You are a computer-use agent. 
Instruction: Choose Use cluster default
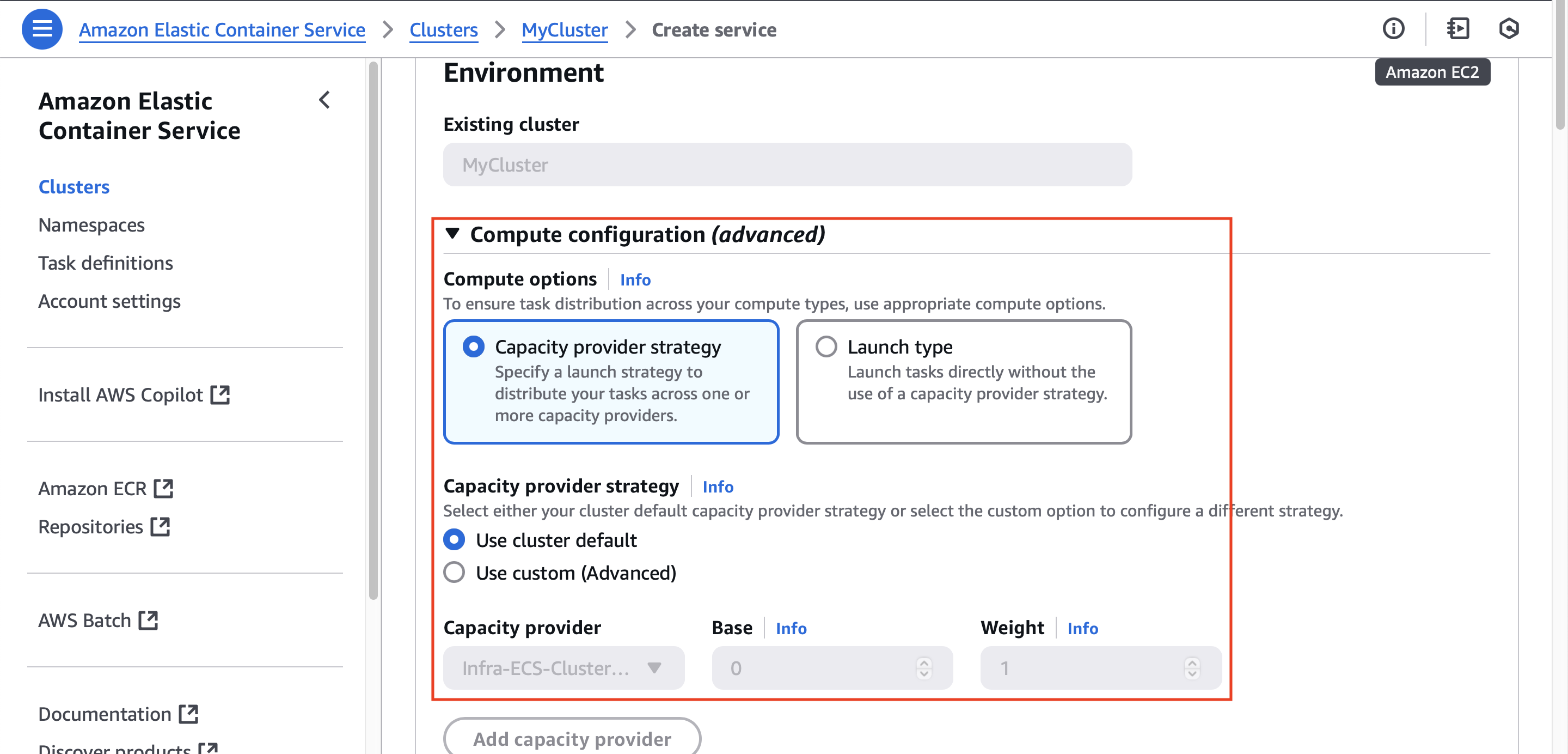[x=454, y=539]
